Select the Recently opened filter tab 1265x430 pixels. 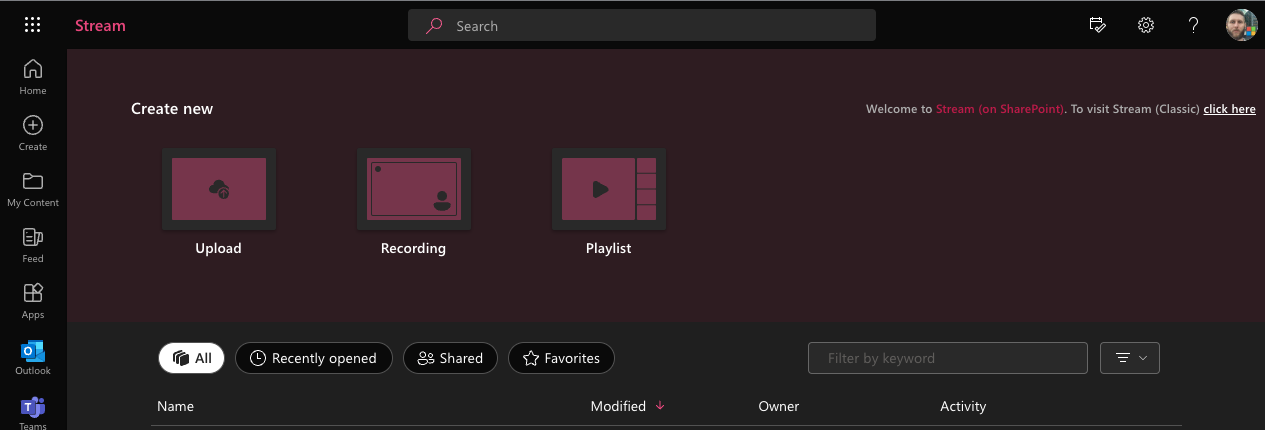313,358
